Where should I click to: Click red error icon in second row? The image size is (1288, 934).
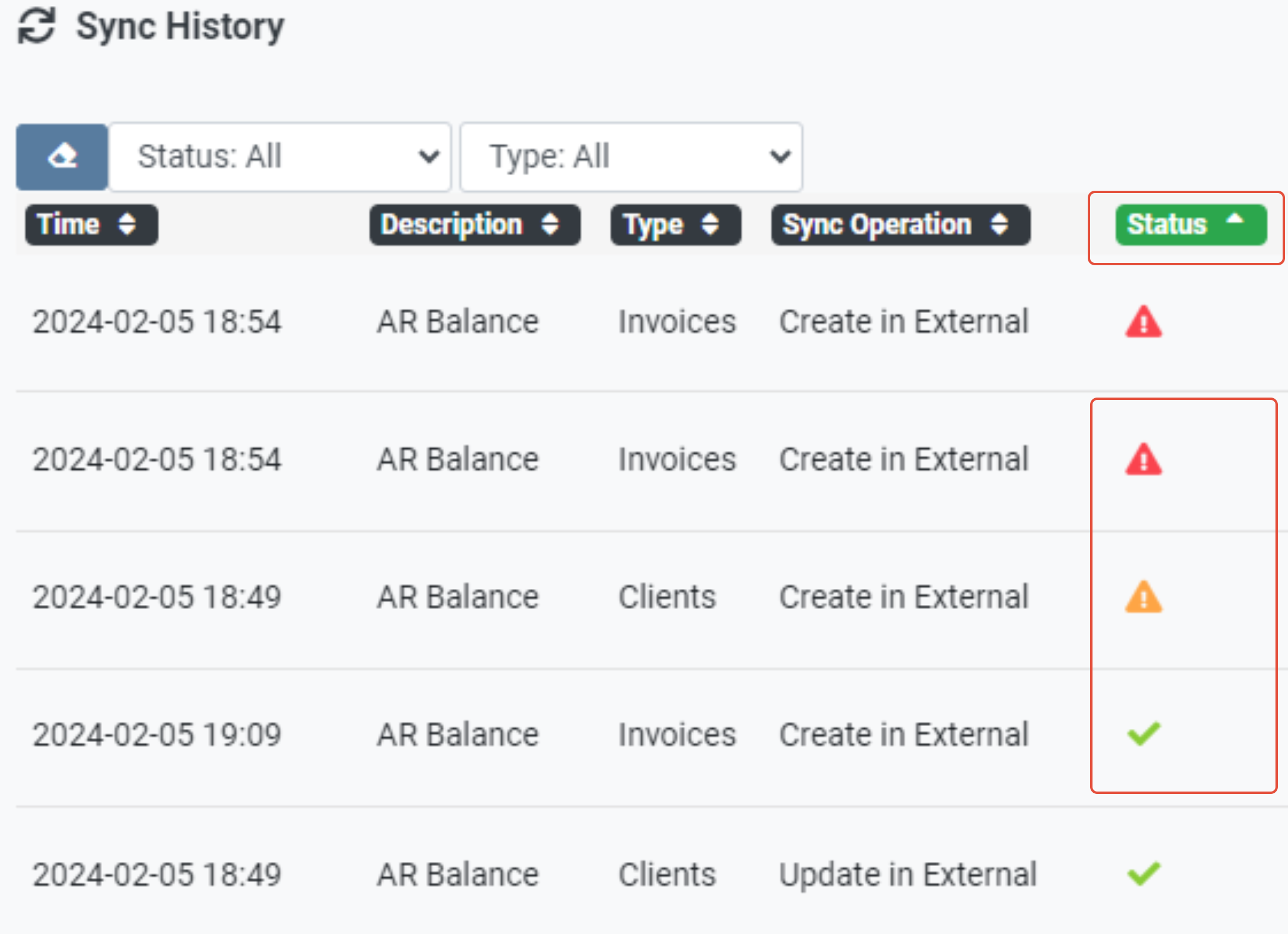coord(1143,460)
